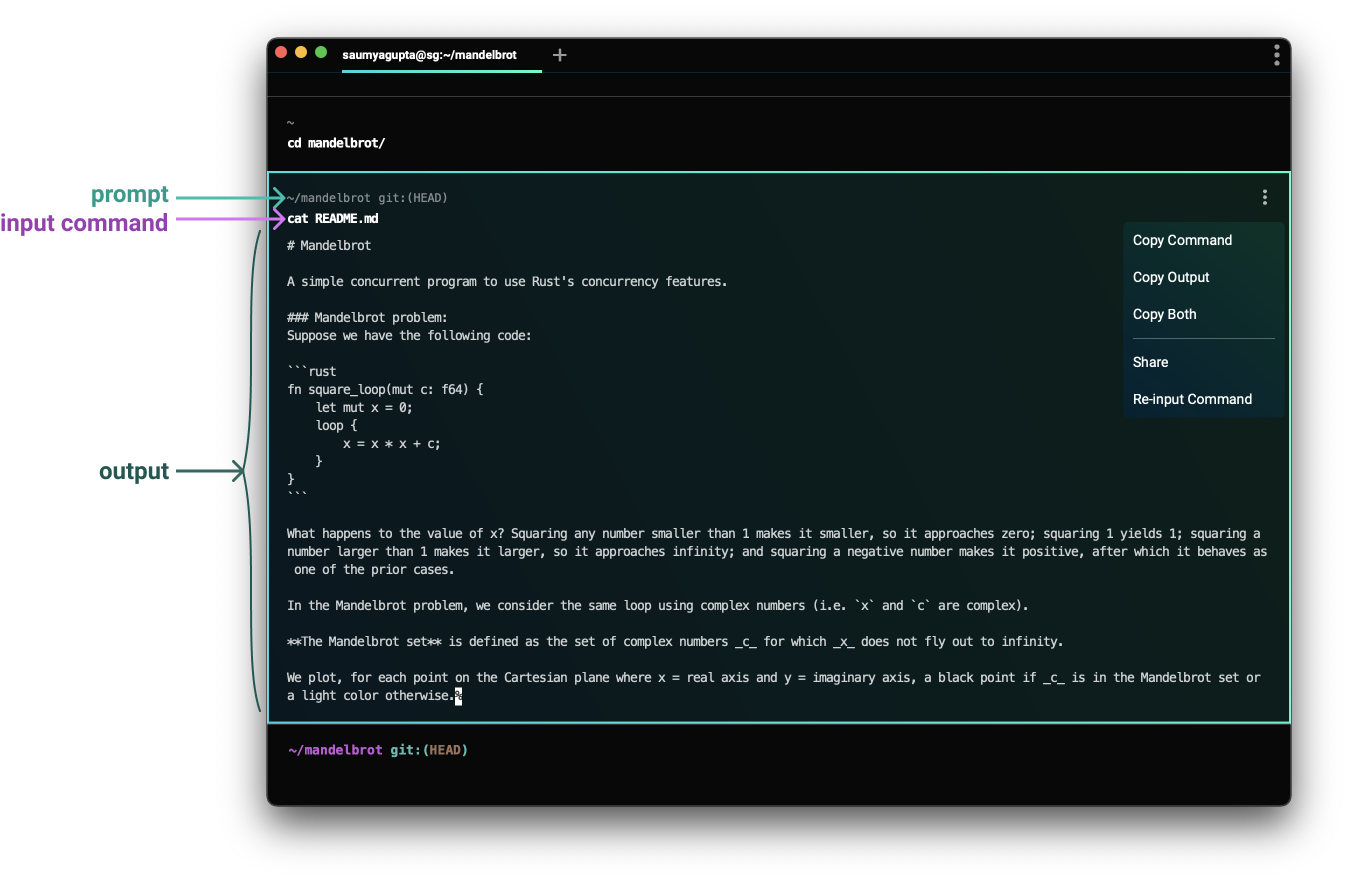1347x880 pixels.
Task: Click the cat README.md command text
Action: click(333, 218)
